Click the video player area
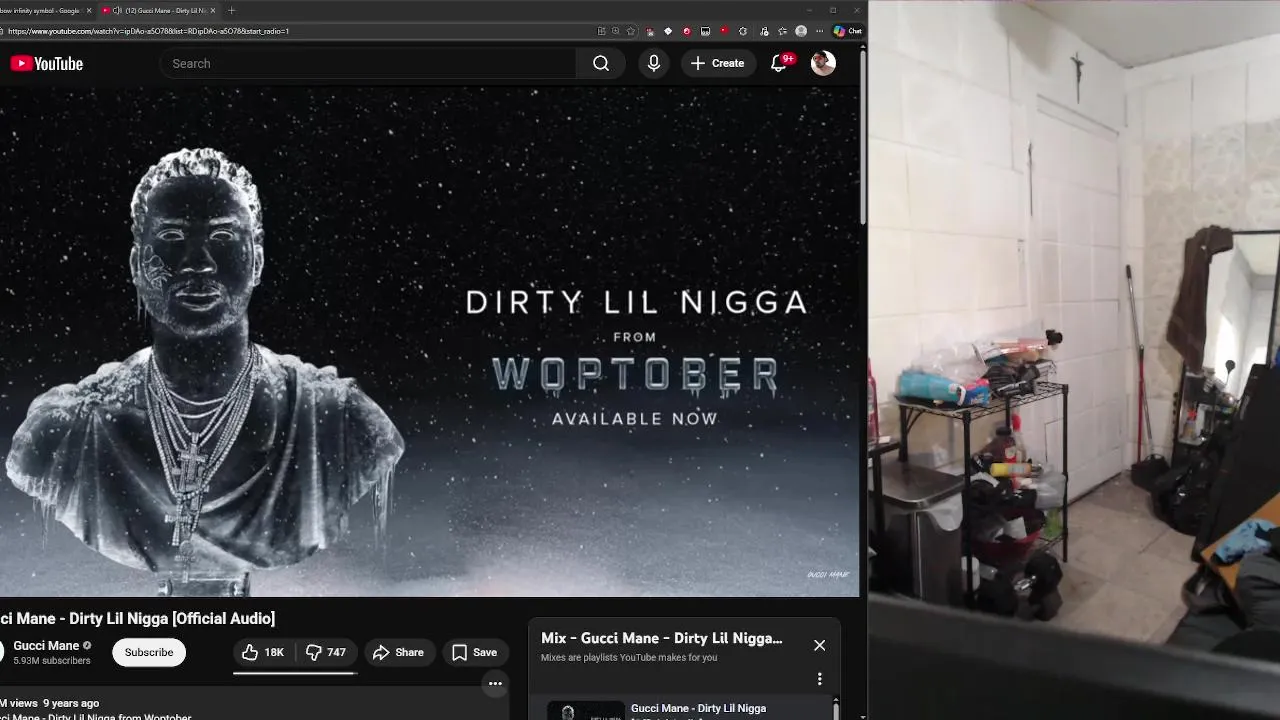Image resolution: width=1280 pixels, height=720 pixels. click(x=429, y=341)
